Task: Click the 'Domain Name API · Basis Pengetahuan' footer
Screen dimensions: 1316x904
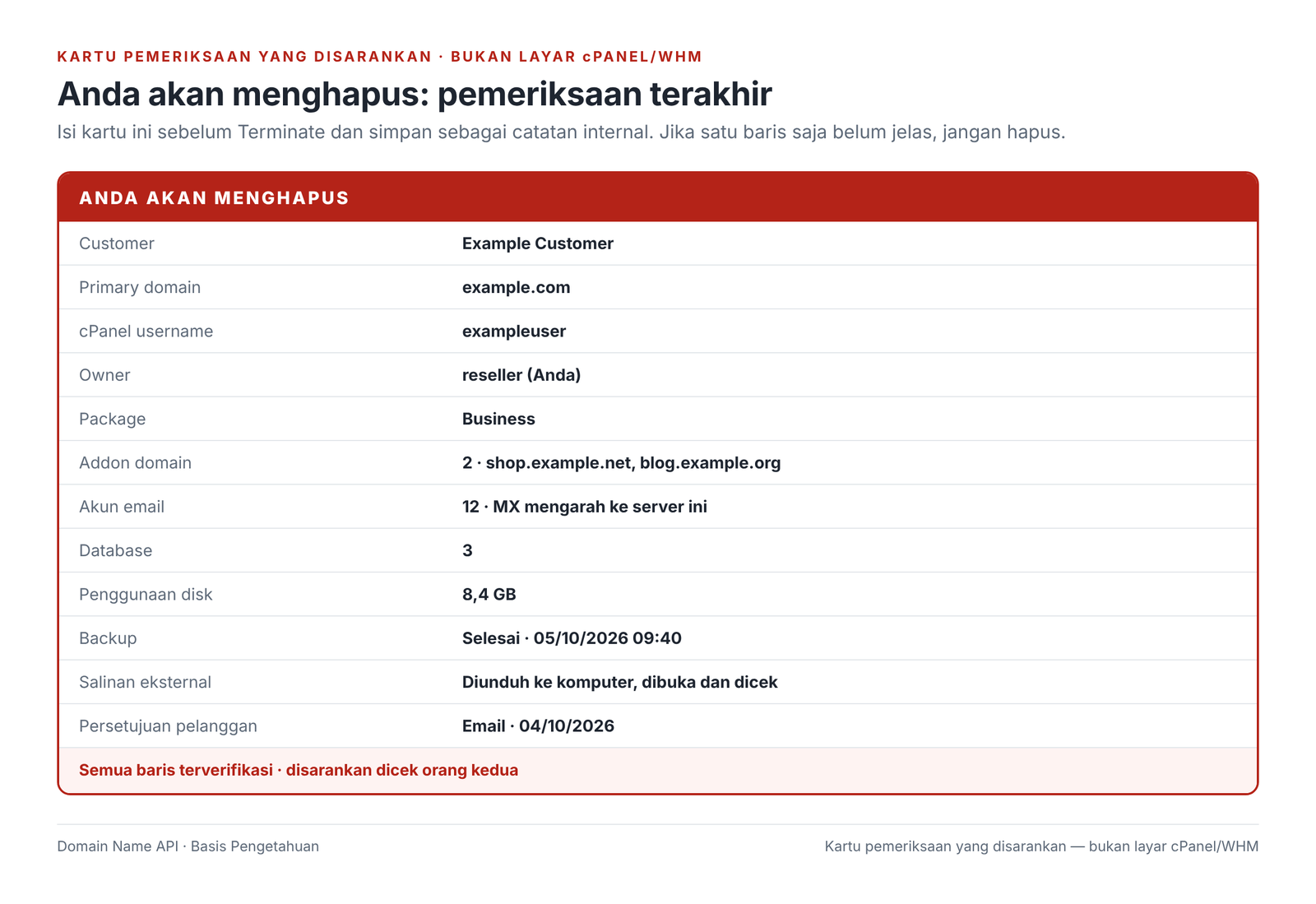Action: point(188,846)
